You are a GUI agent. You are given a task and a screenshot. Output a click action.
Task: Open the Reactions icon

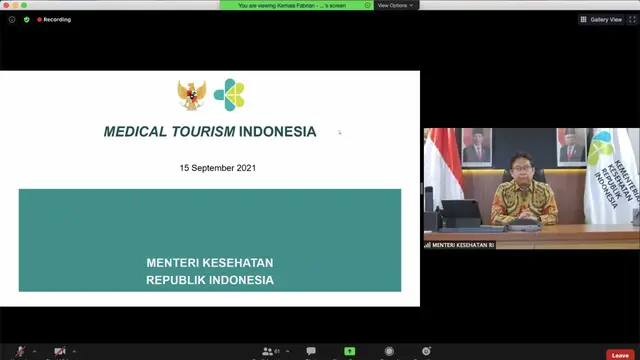pos(426,351)
